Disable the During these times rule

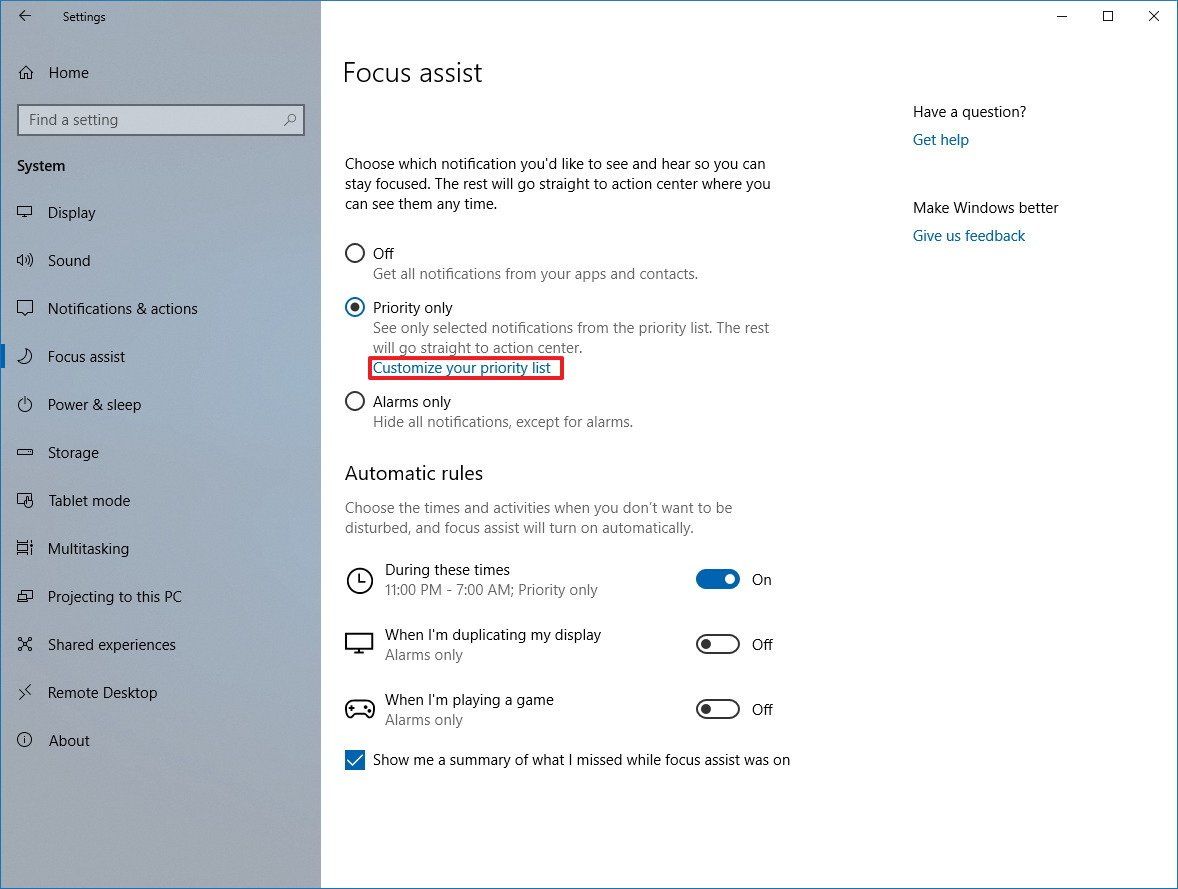pyautogui.click(x=717, y=579)
